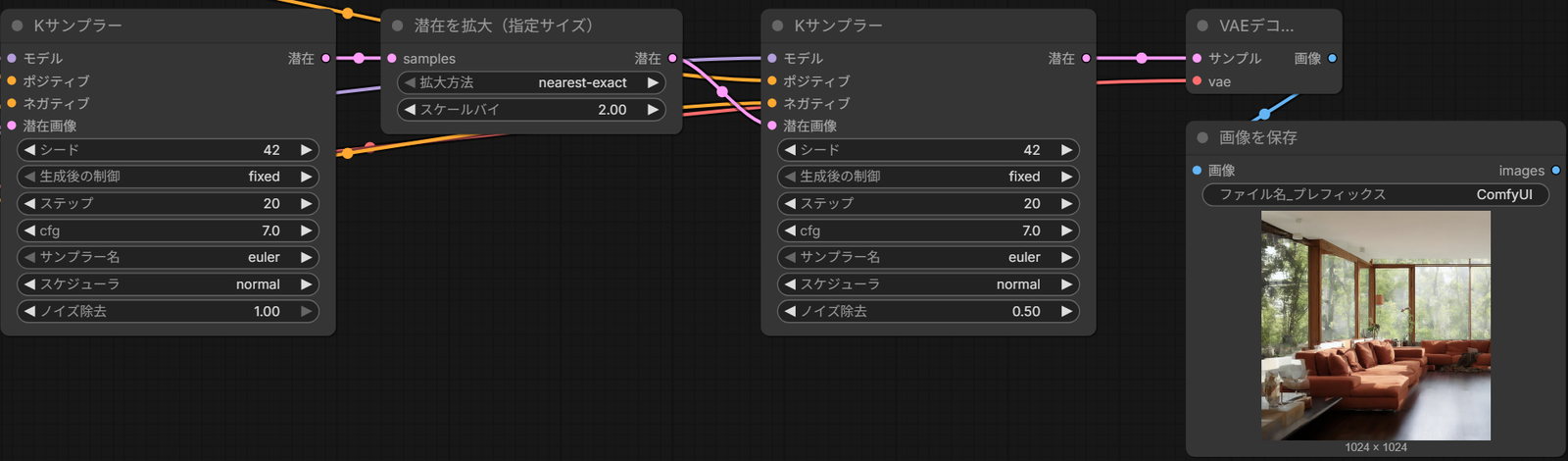Click 潜在画像 input port of 0.50-denoise Kサンプラー
Viewport: 1568px width, 461px height.
[x=772, y=126]
